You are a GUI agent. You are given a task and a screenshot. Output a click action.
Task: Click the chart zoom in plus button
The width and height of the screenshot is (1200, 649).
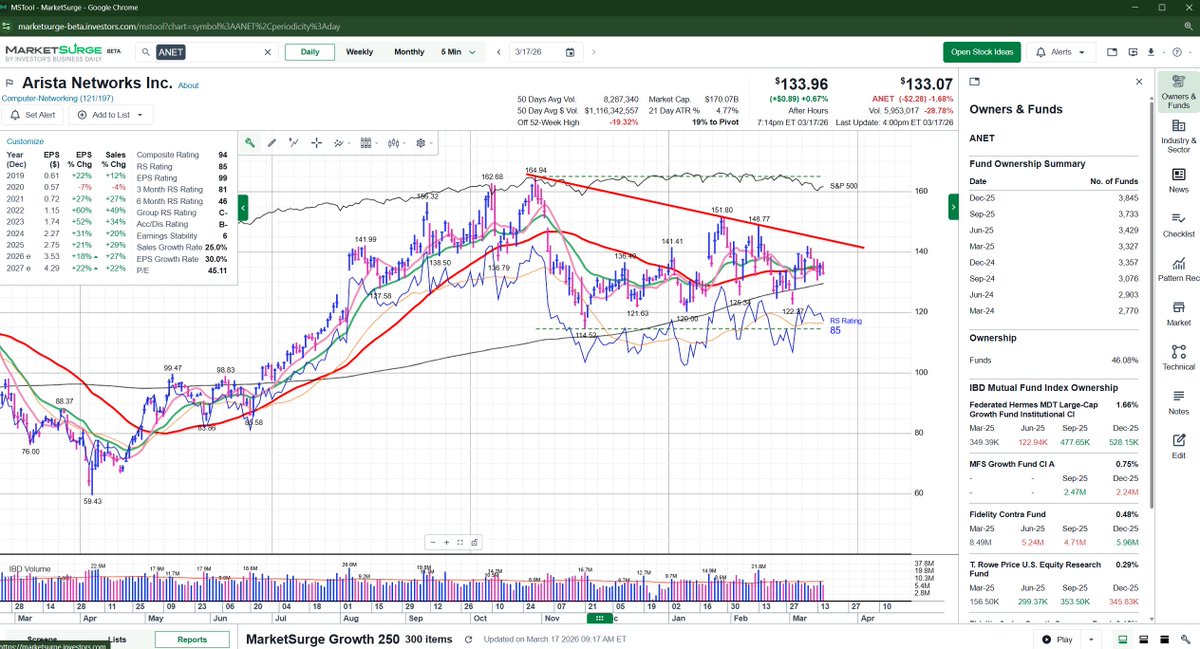click(x=447, y=543)
